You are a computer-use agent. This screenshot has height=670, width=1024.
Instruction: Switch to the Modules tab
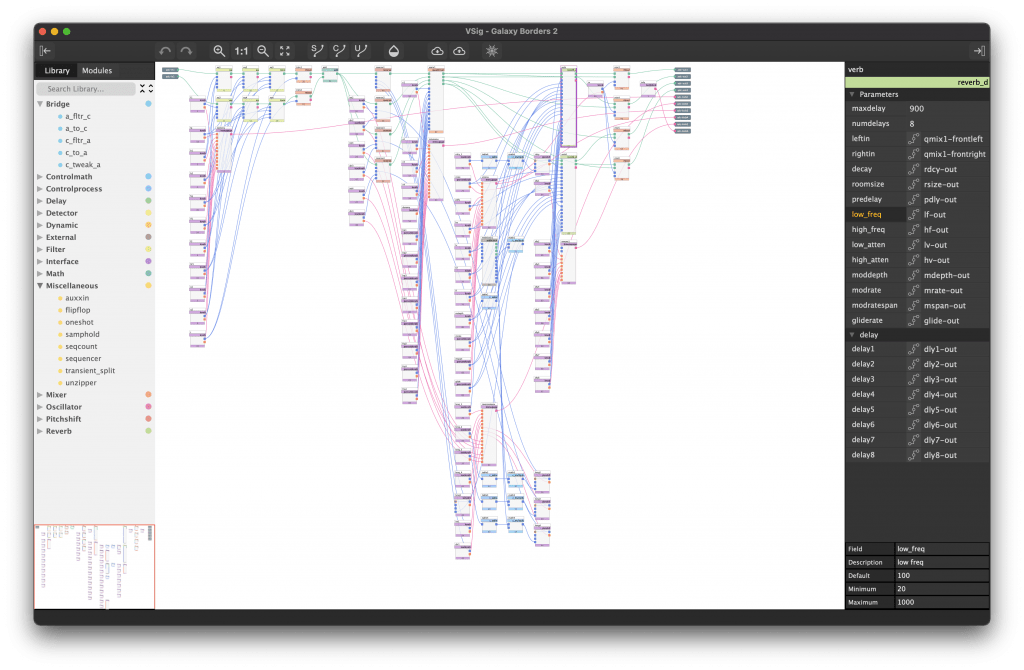click(97, 71)
